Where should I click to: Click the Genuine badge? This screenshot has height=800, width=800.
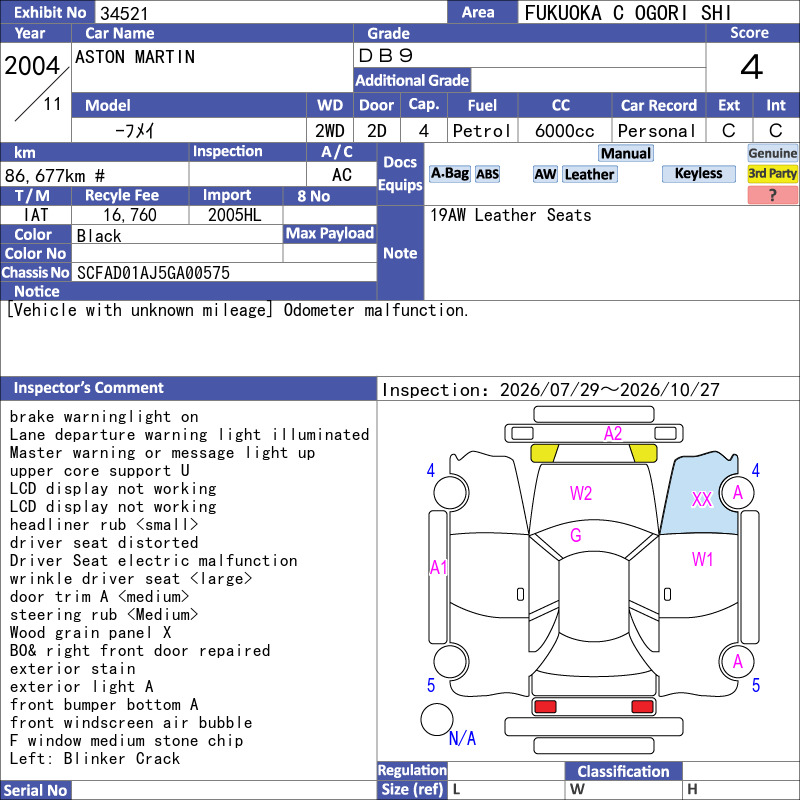click(x=772, y=153)
